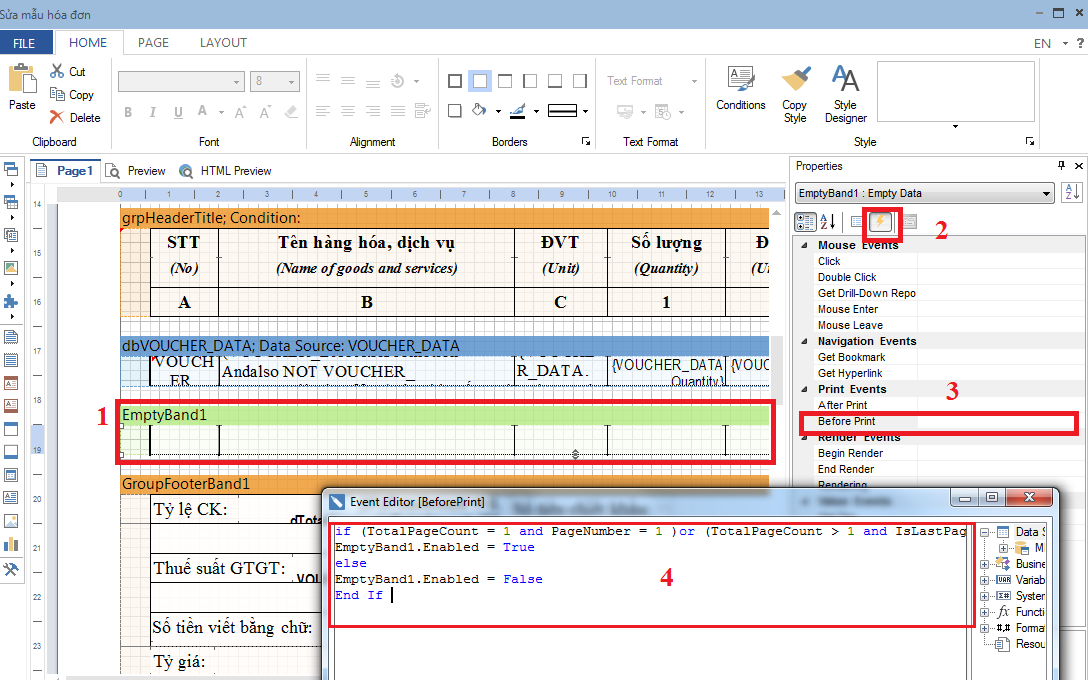The image size is (1088, 680).
Task: Click the Conditions button
Action: click(740, 88)
